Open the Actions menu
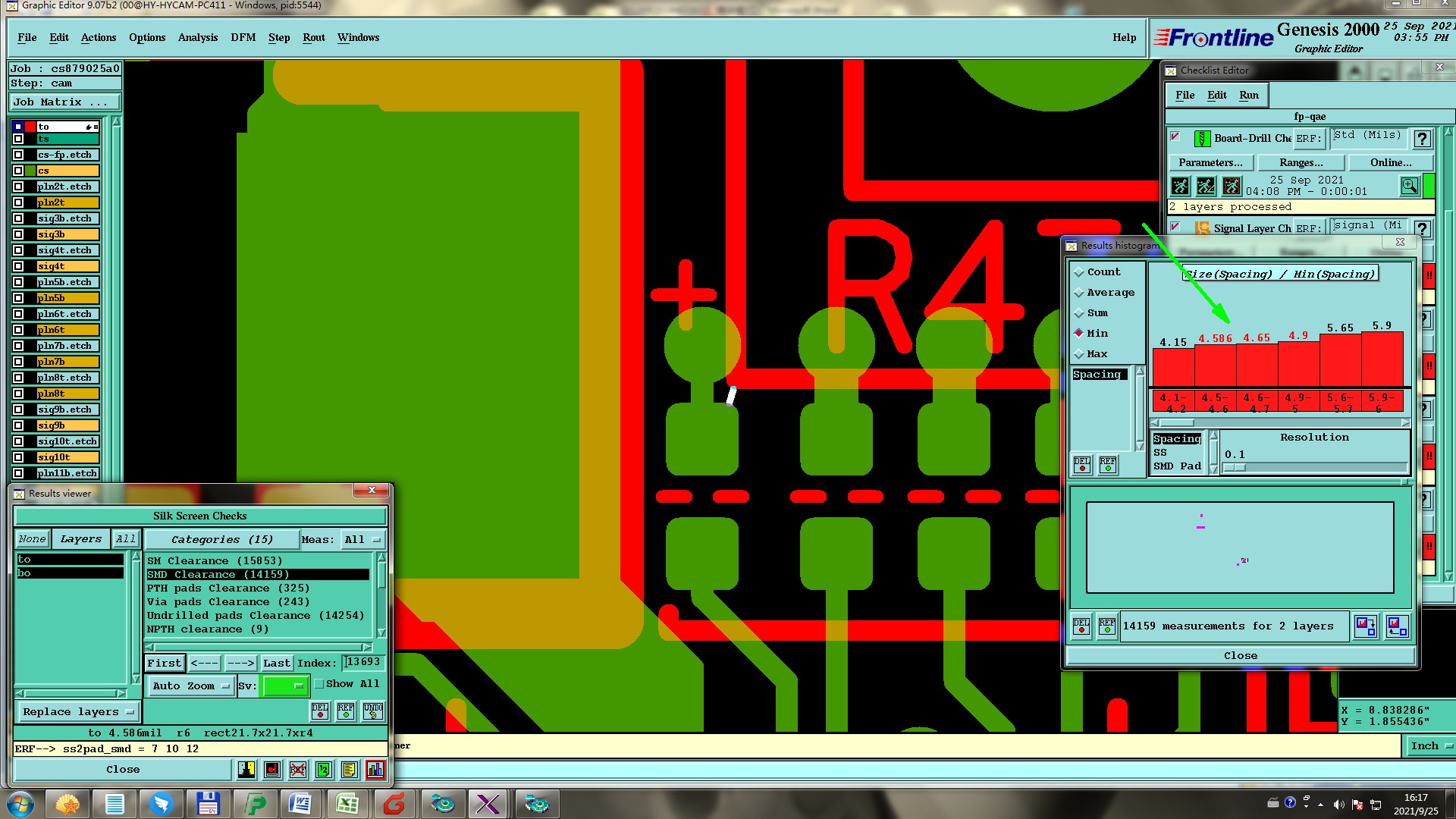1456x819 pixels. [x=99, y=37]
